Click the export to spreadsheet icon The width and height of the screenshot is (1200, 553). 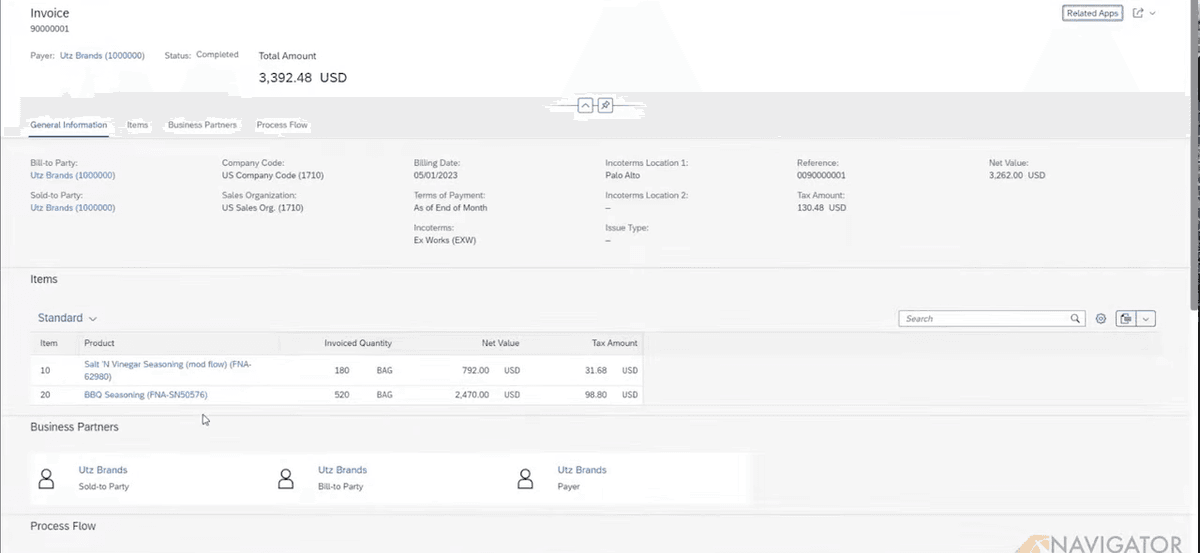1126,318
